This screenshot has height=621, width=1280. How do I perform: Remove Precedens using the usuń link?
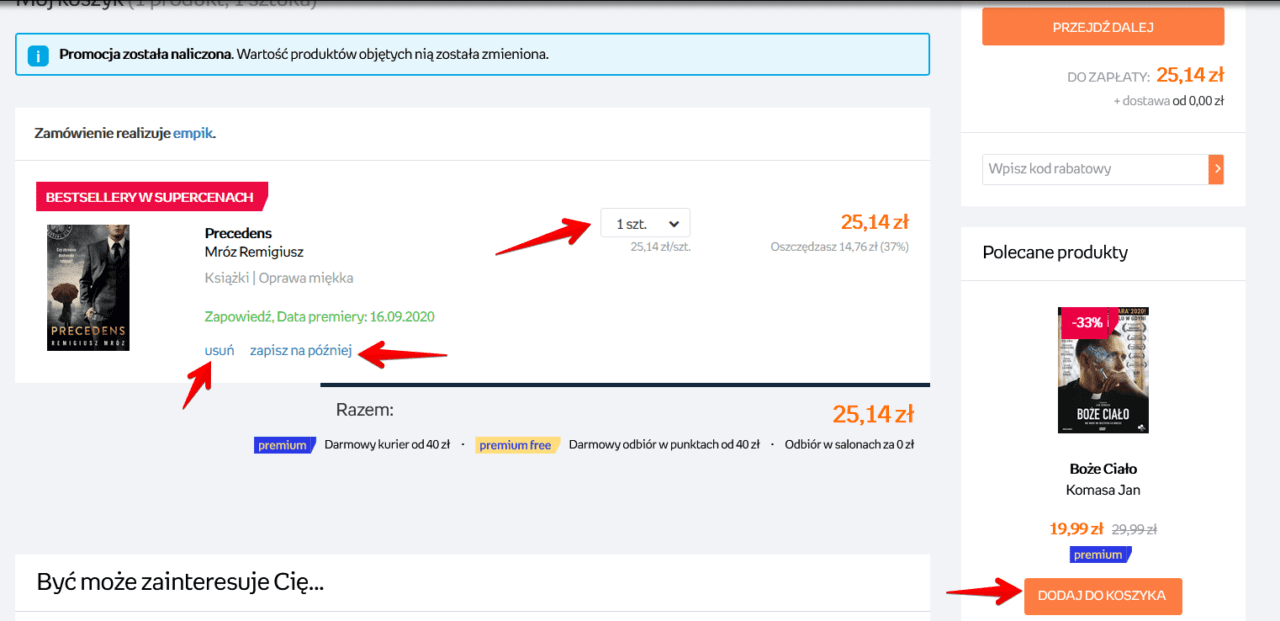(x=219, y=350)
